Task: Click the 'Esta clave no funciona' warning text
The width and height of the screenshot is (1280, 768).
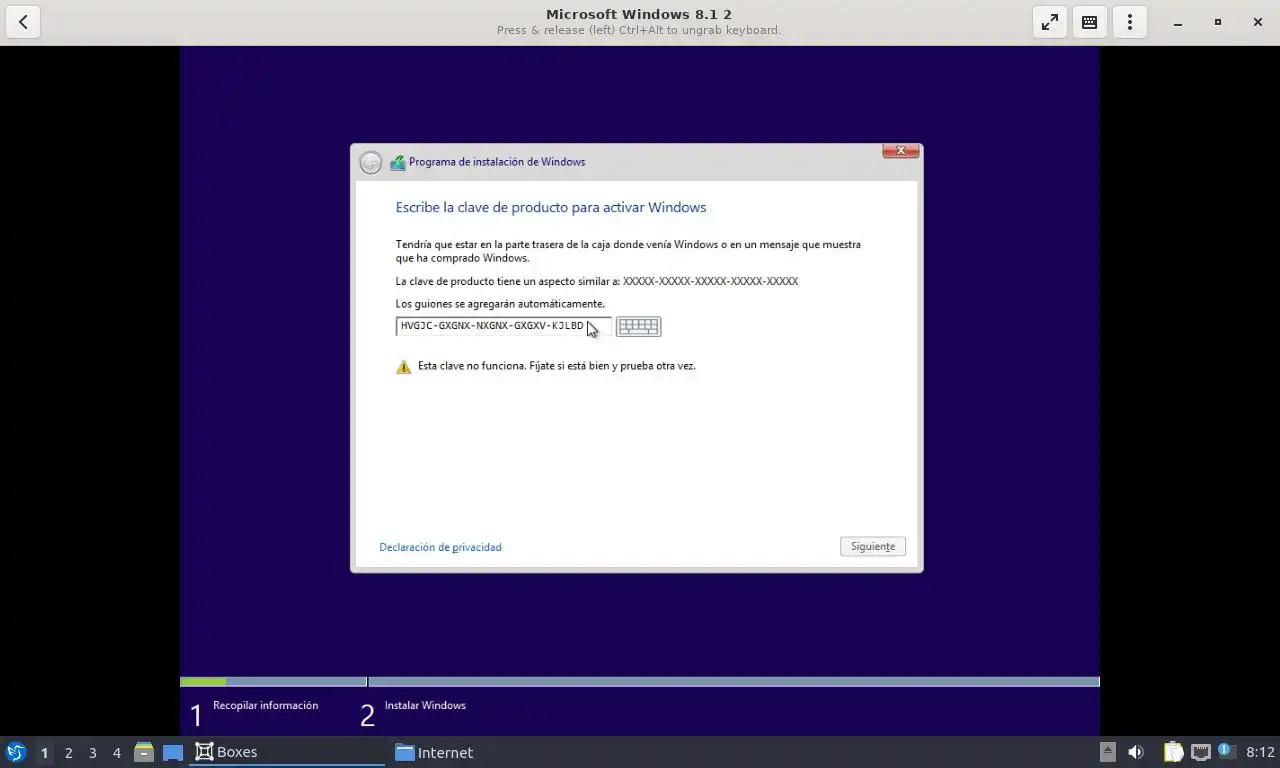Action: click(x=556, y=366)
